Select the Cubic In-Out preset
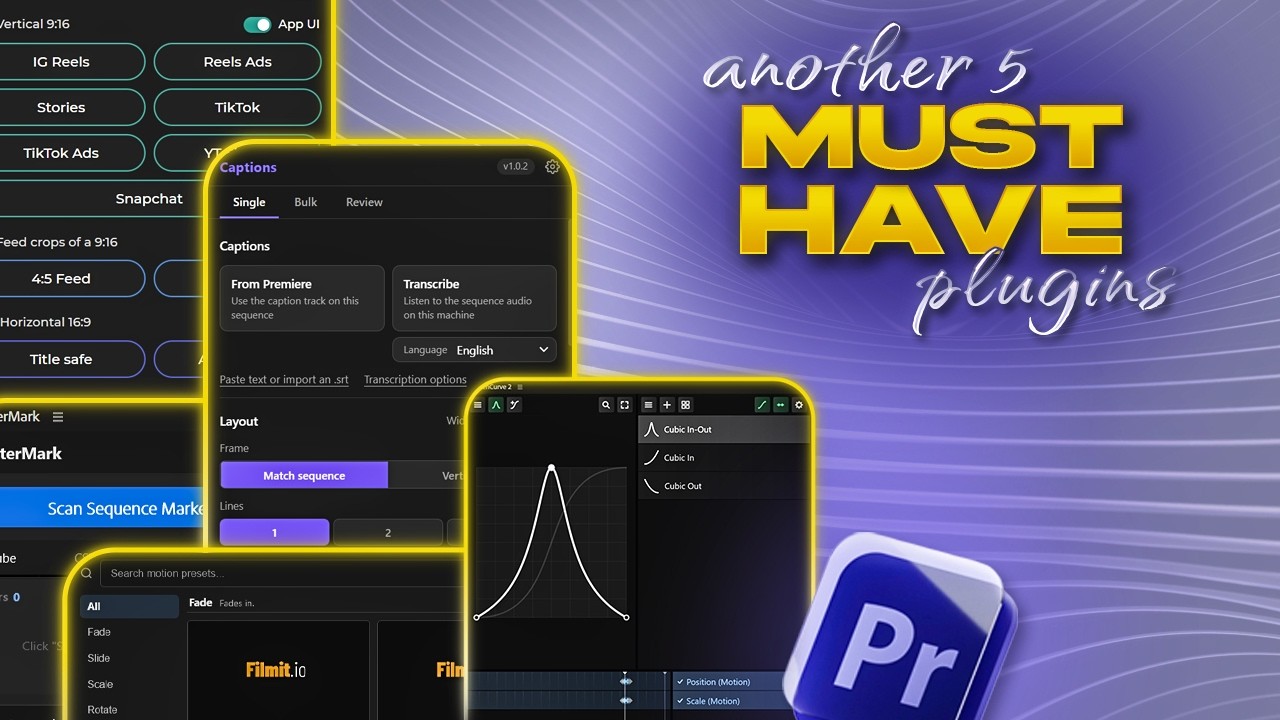 pos(723,430)
